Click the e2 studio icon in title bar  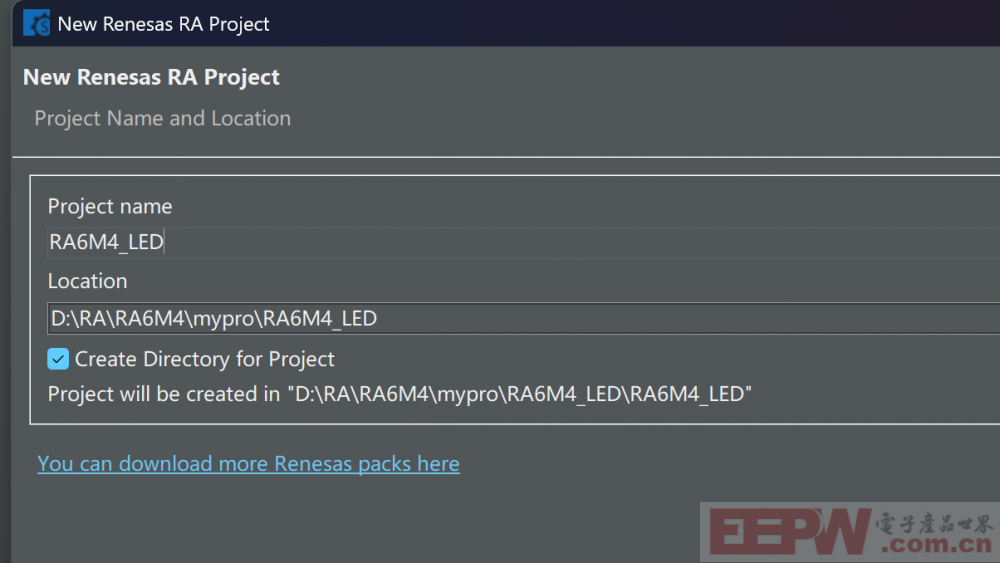click(36, 23)
